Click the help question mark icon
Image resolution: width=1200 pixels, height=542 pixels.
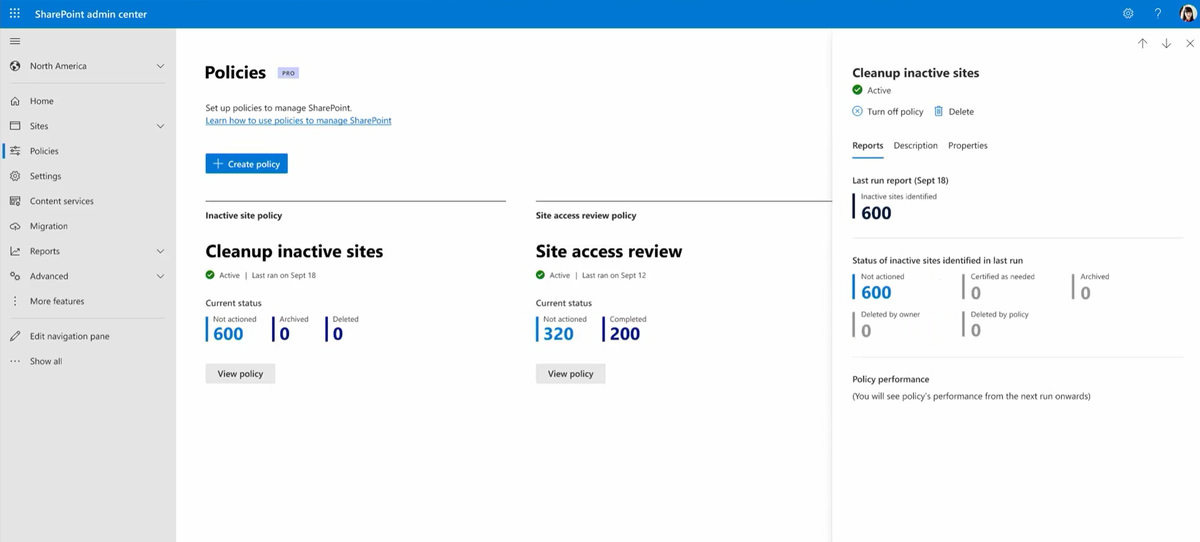(1158, 14)
